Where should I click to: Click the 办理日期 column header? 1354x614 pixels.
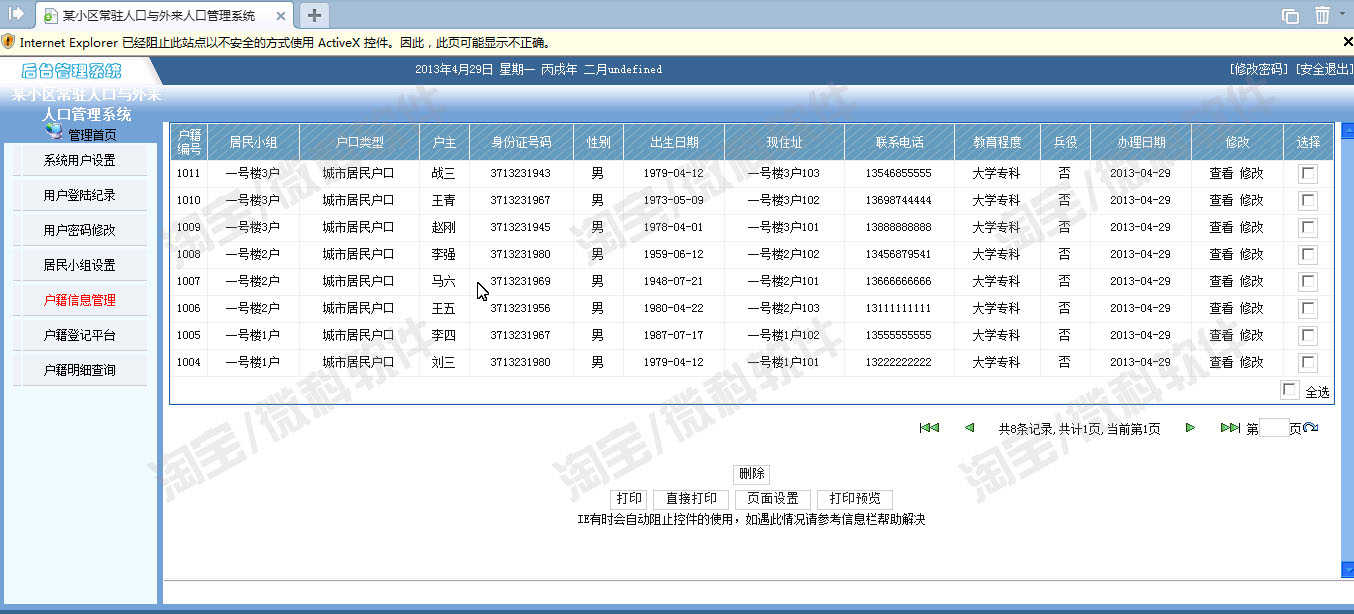(x=1141, y=142)
